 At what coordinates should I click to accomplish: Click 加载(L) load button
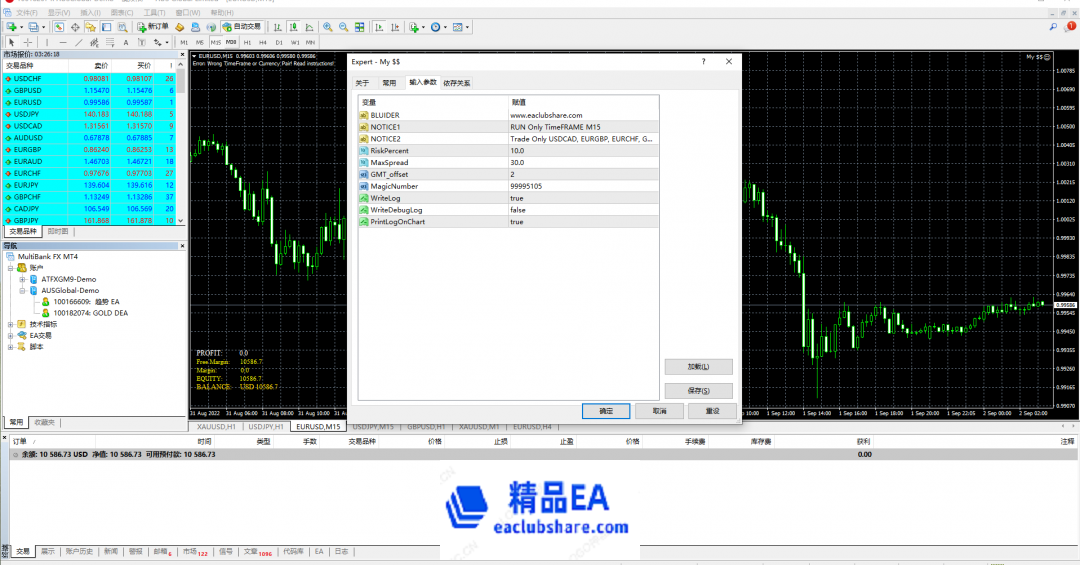(x=698, y=367)
